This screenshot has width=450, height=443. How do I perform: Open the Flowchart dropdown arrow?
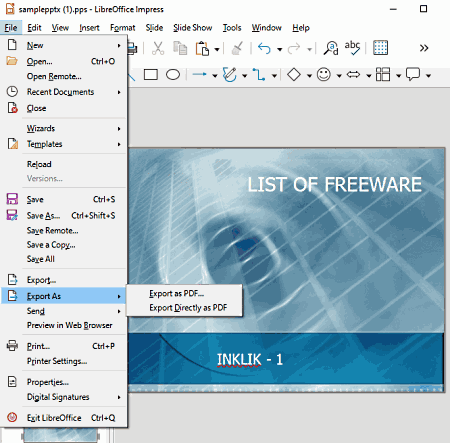(x=398, y=76)
